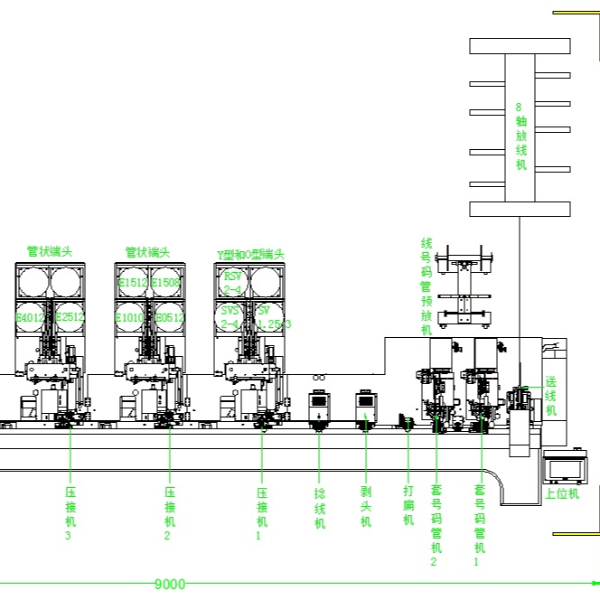The image size is (600, 600).
Task: Click the RSV 2-4 terminal reel
Action: pos(231,282)
